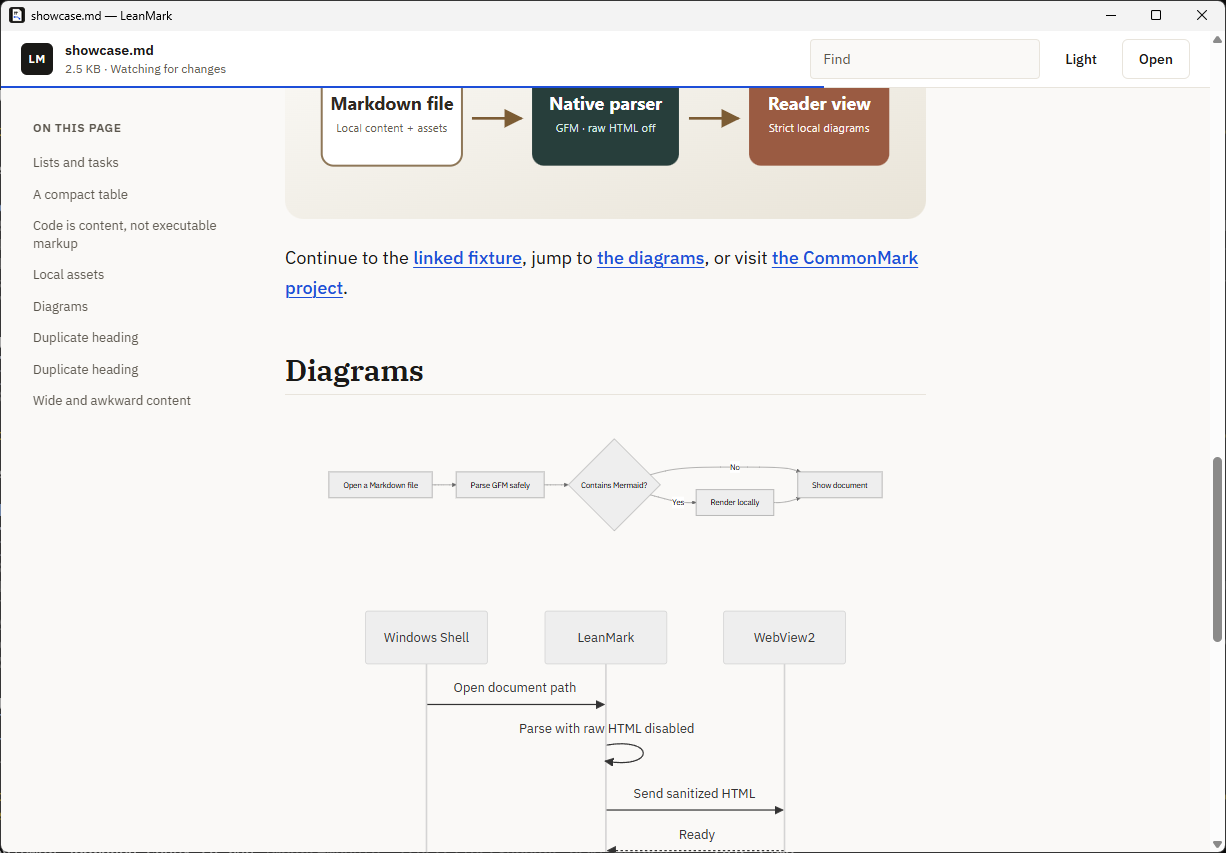Jump to A compact table section
This screenshot has width=1226, height=853.
tap(80, 194)
